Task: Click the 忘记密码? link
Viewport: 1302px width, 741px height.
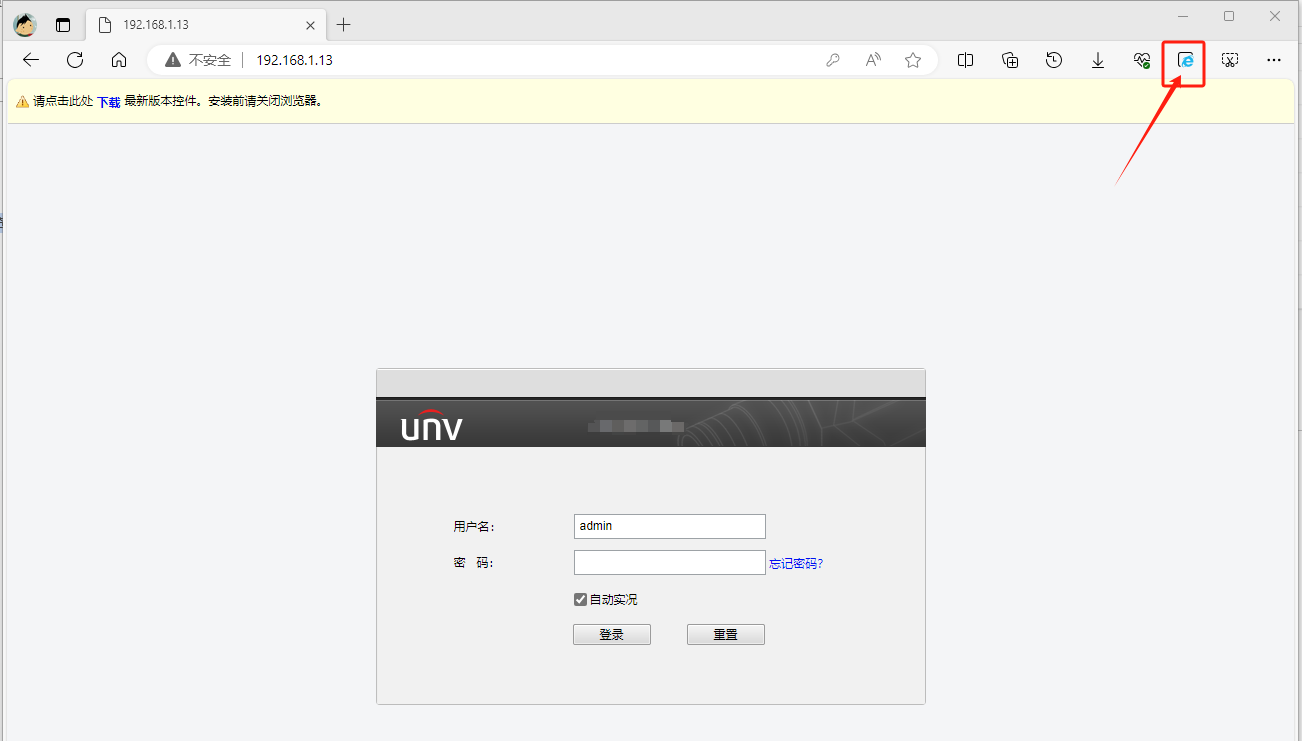Action: pos(796,563)
